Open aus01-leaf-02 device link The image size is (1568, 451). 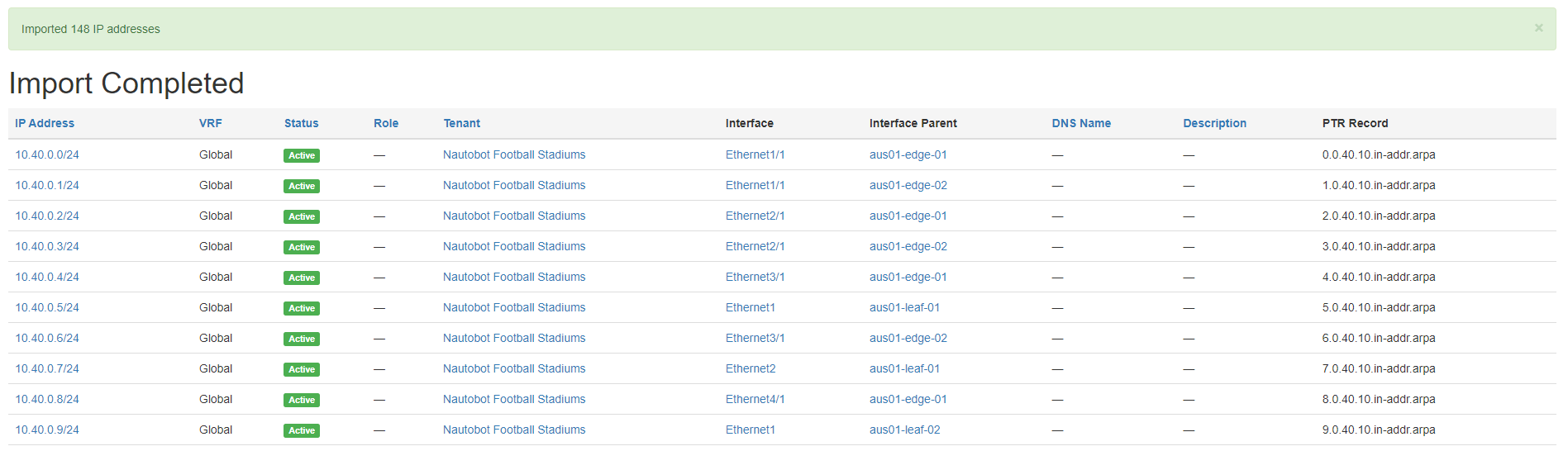tap(904, 430)
